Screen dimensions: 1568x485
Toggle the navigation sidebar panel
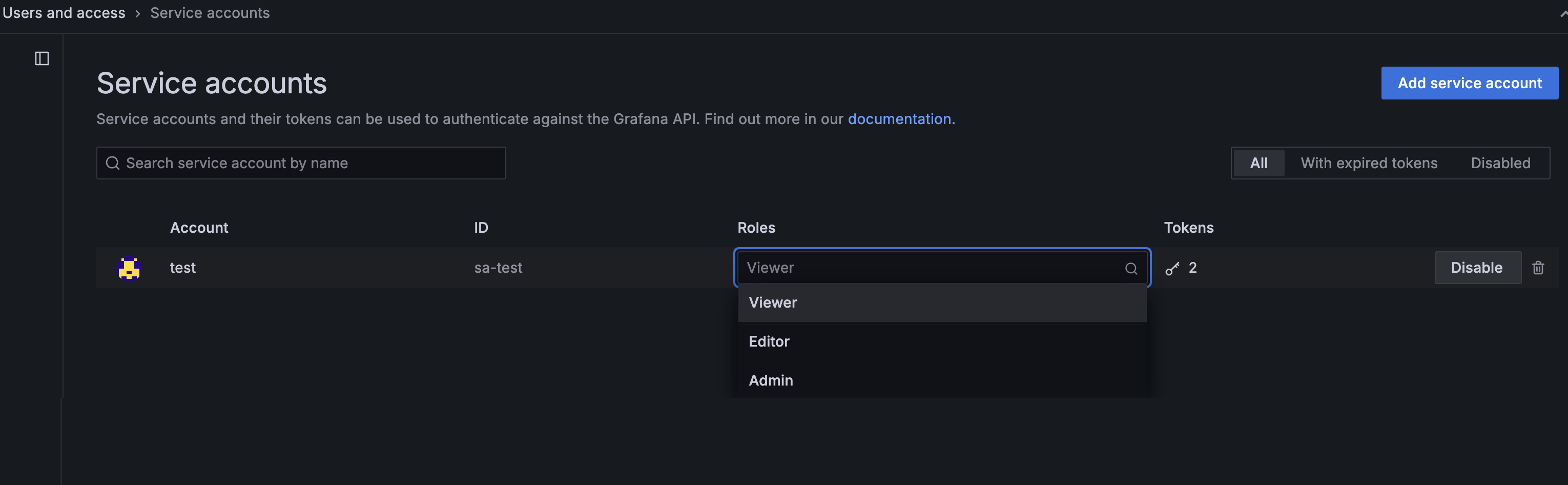tap(42, 58)
